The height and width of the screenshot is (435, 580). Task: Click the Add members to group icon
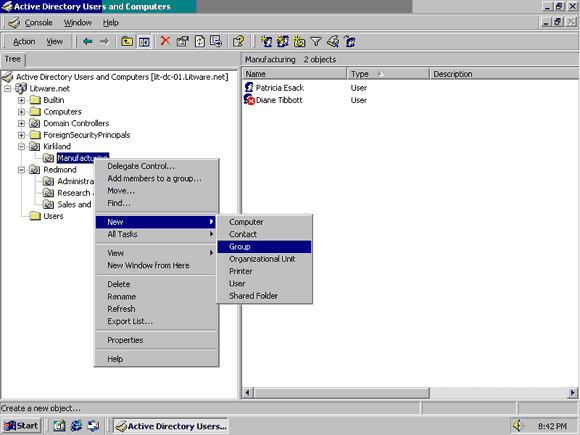pos(350,41)
